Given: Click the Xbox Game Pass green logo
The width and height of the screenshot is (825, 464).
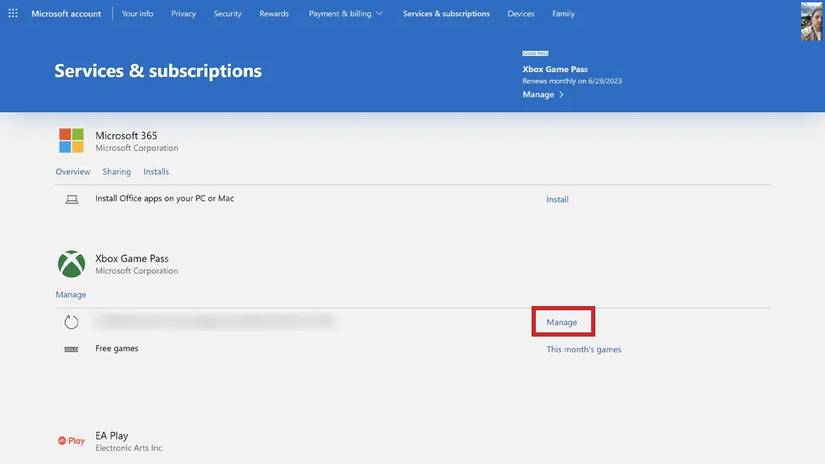Looking at the screenshot, I should click(x=71, y=264).
